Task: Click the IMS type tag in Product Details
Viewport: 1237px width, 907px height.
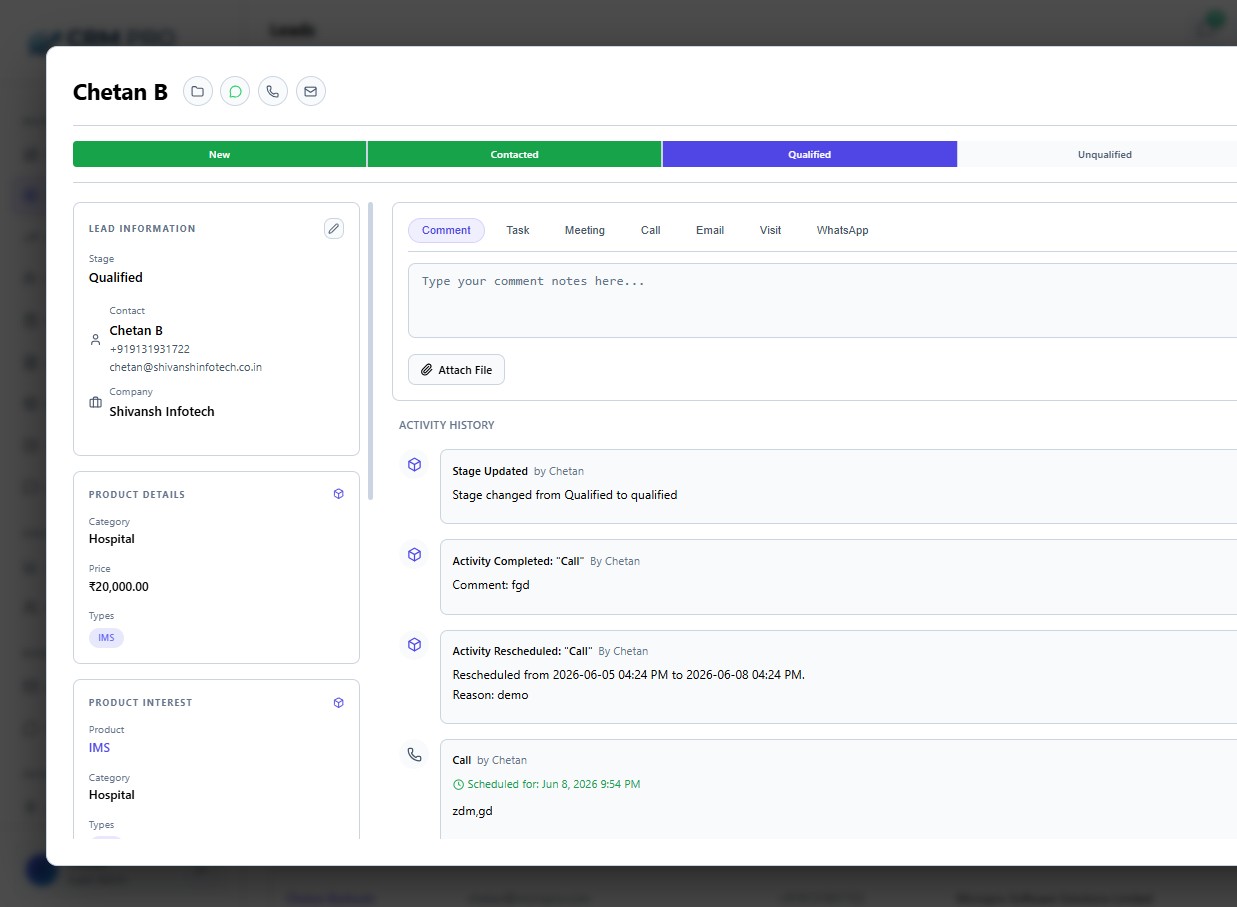Action: coord(106,638)
